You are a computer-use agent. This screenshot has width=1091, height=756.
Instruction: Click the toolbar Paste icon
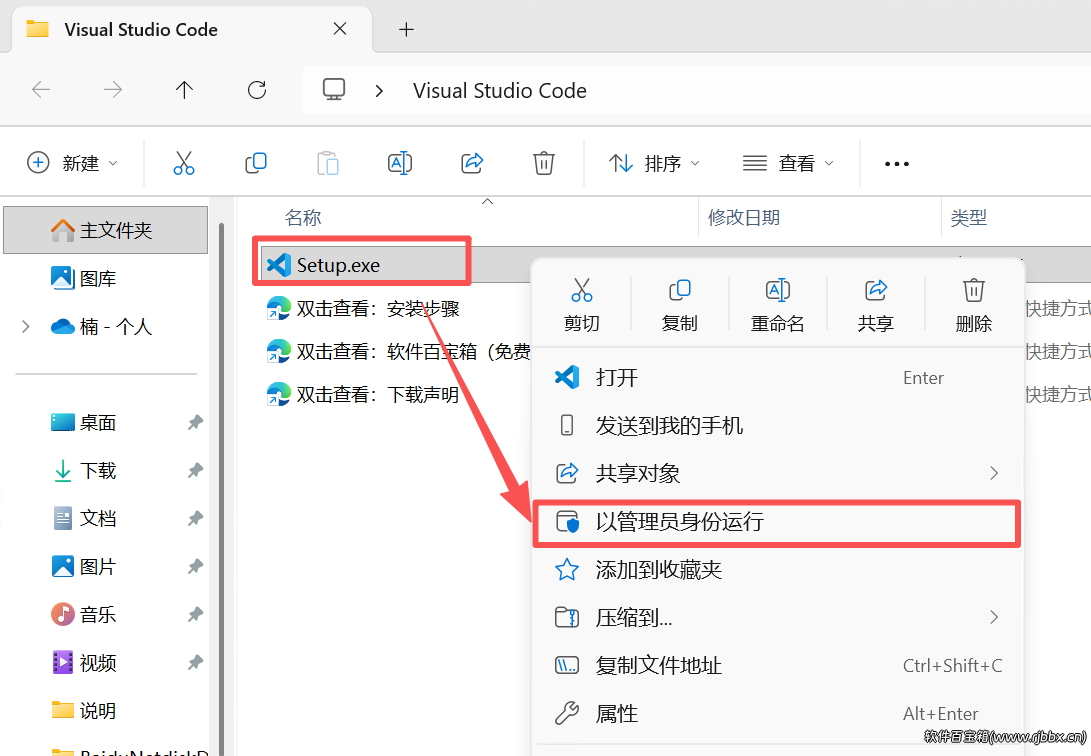pos(328,163)
